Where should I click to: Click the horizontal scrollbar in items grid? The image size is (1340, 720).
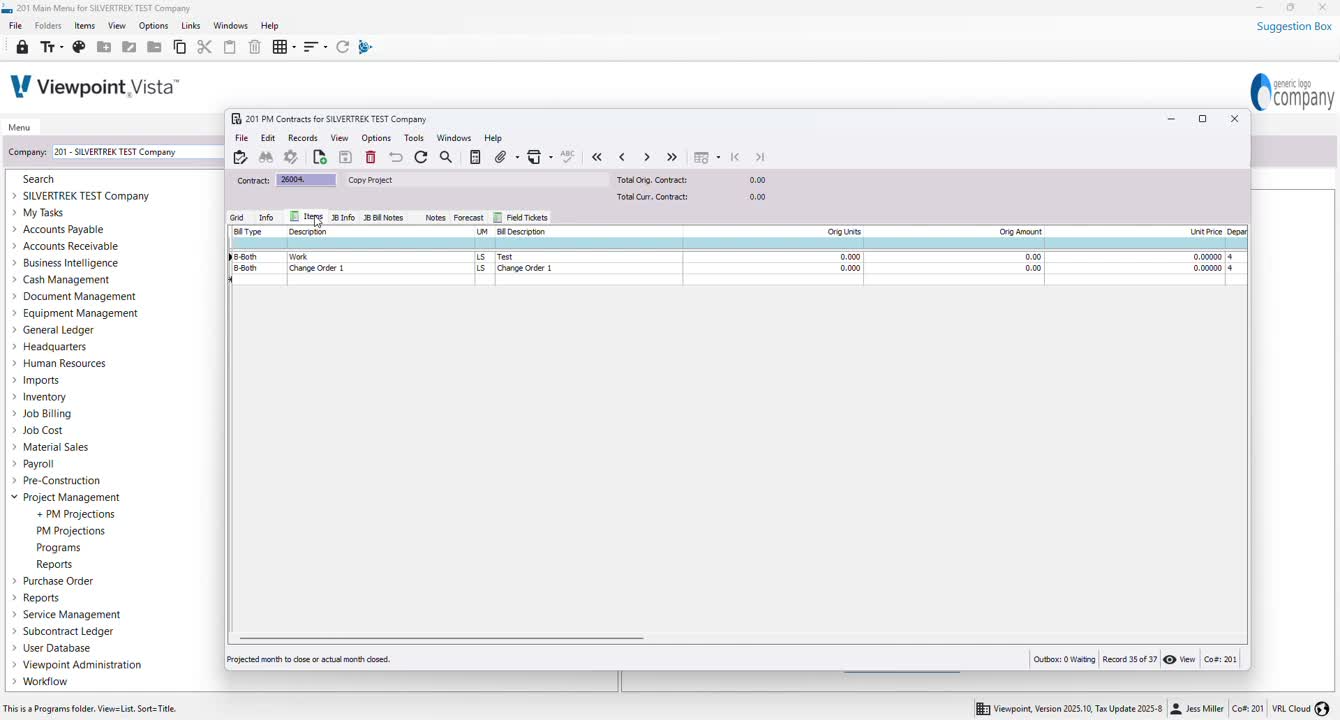[x=441, y=638]
